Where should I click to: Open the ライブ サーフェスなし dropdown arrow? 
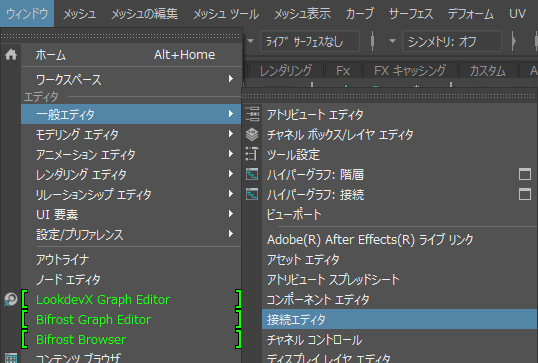click(x=251, y=41)
